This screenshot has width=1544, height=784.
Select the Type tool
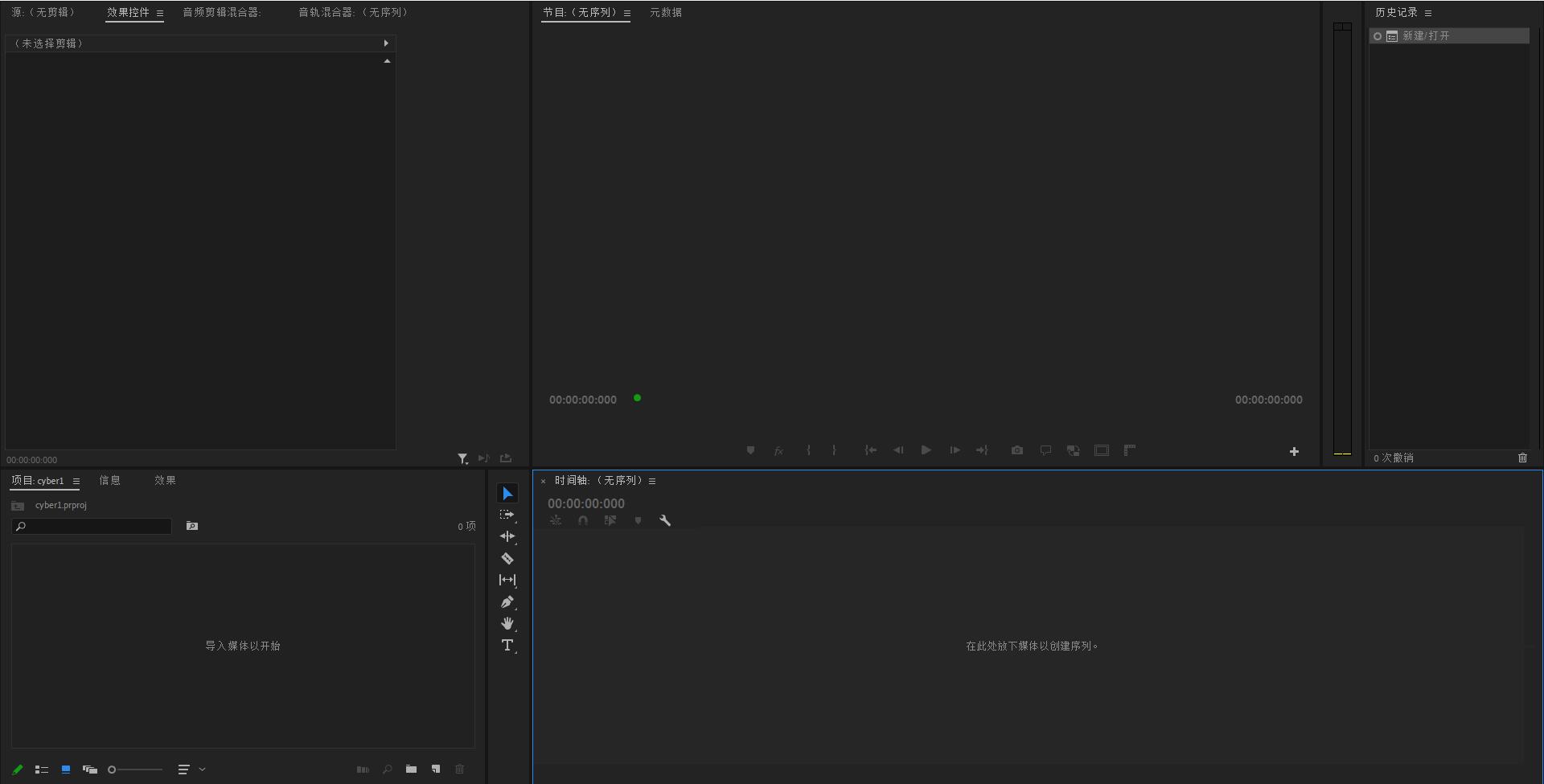click(507, 645)
